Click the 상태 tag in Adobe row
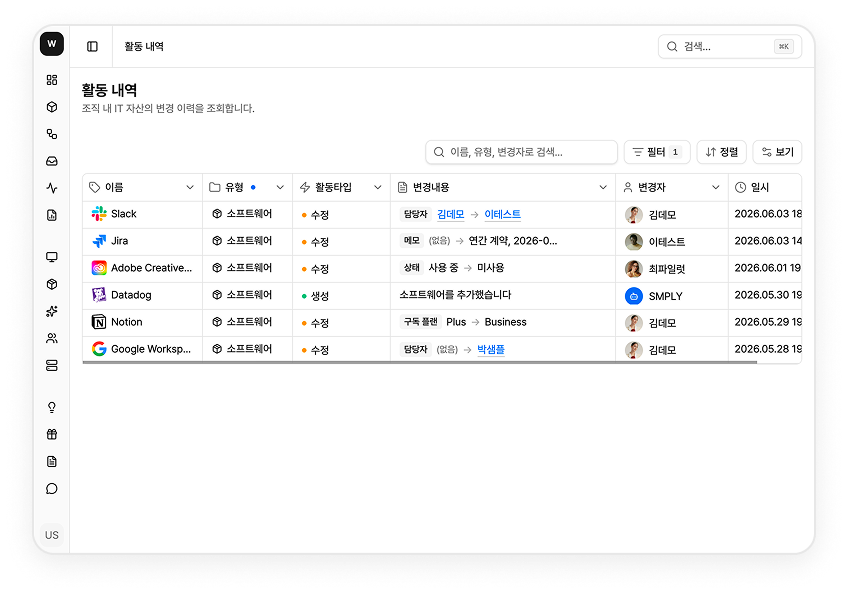The width and height of the screenshot is (848, 595). 412,268
